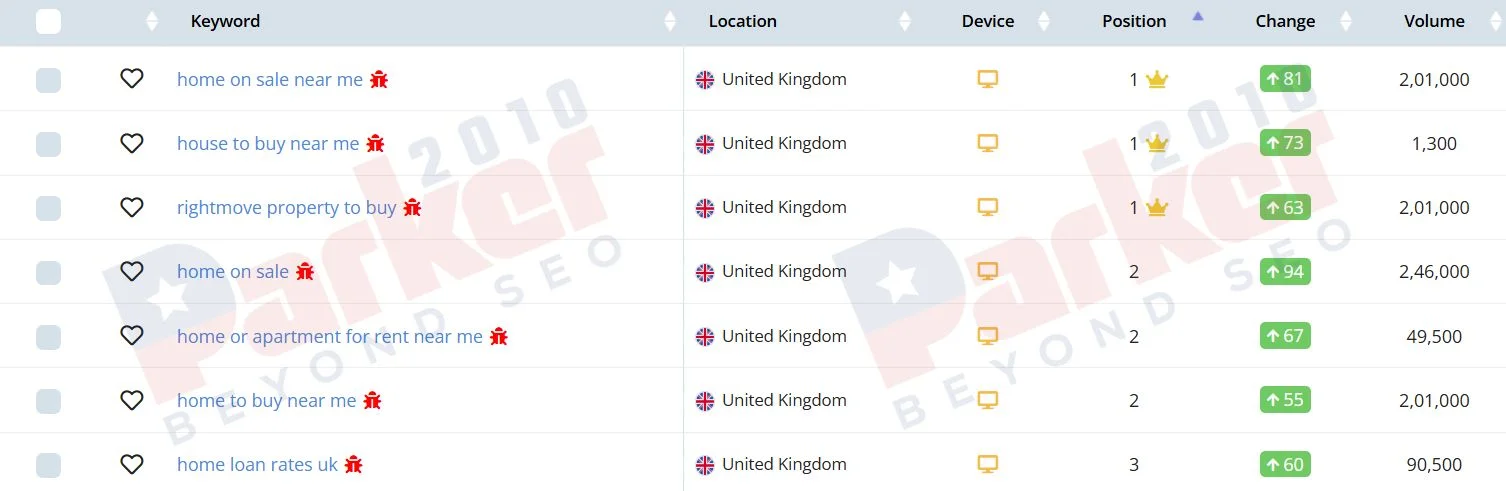Image resolution: width=1506 pixels, height=491 pixels.
Task: Click the green +94 change badge
Action: tap(1285, 271)
